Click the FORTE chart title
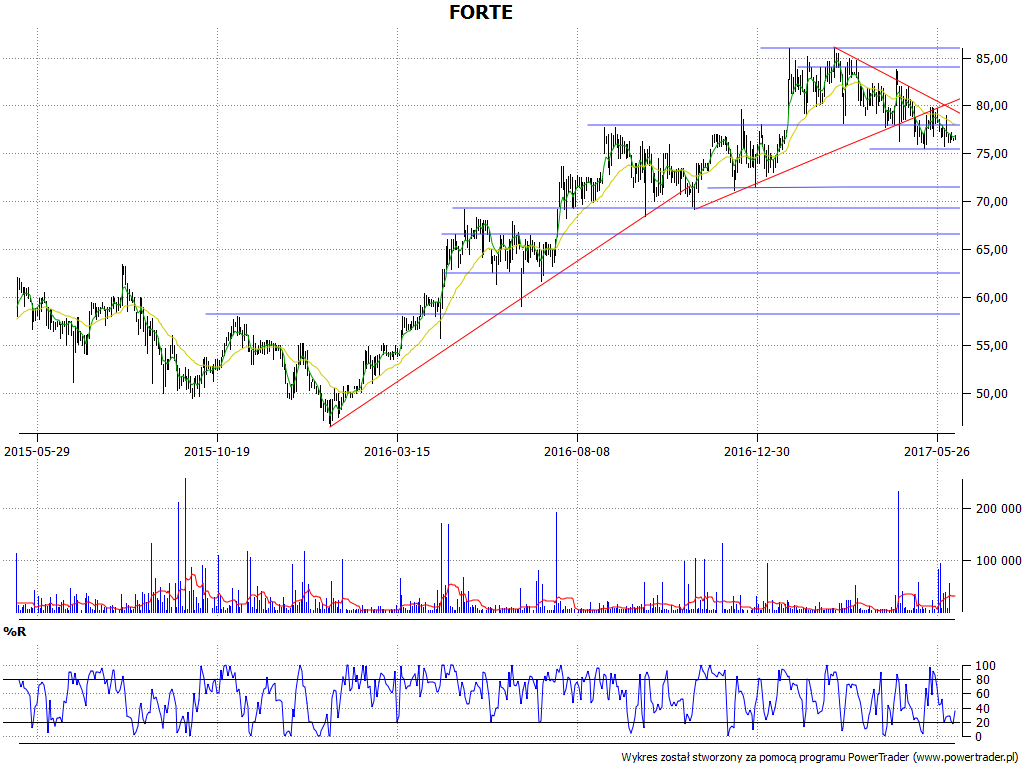Screen dimensions: 1024x768 coord(481,12)
